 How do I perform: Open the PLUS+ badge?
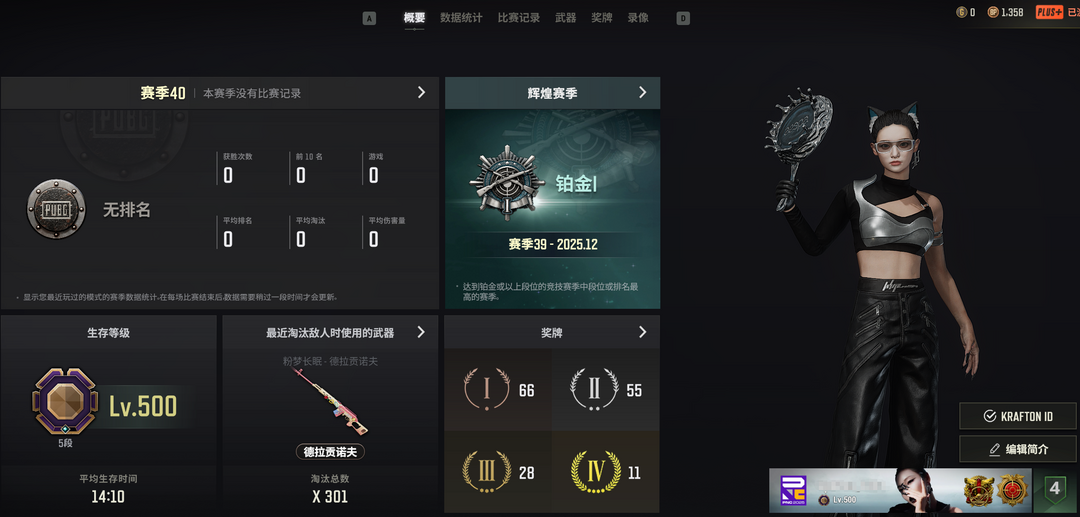tap(1049, 12)
